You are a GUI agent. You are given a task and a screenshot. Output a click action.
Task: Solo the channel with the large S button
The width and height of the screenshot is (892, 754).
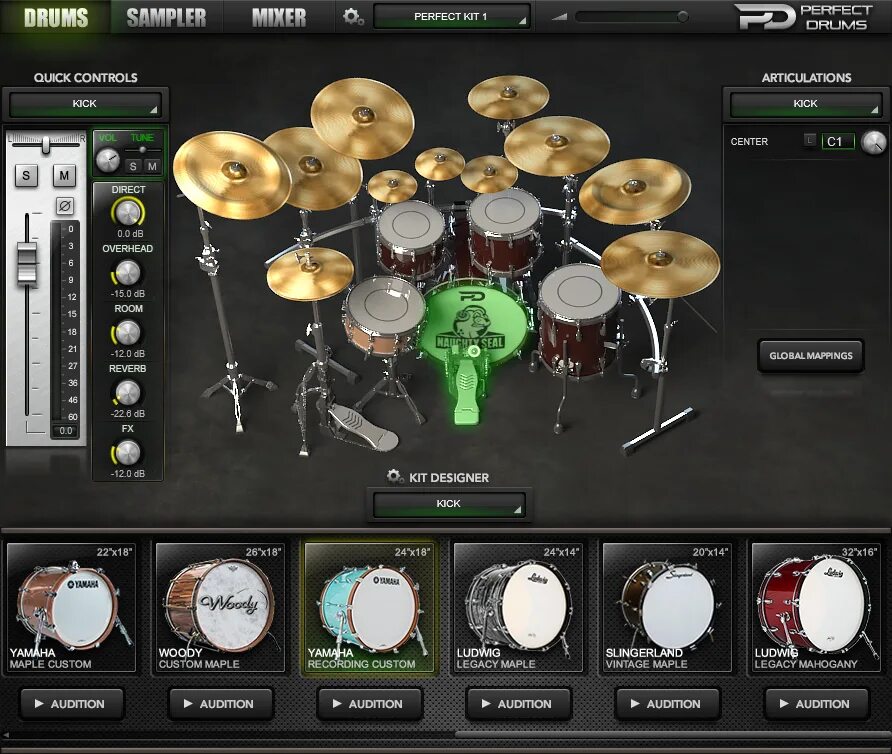coord(26,176)
